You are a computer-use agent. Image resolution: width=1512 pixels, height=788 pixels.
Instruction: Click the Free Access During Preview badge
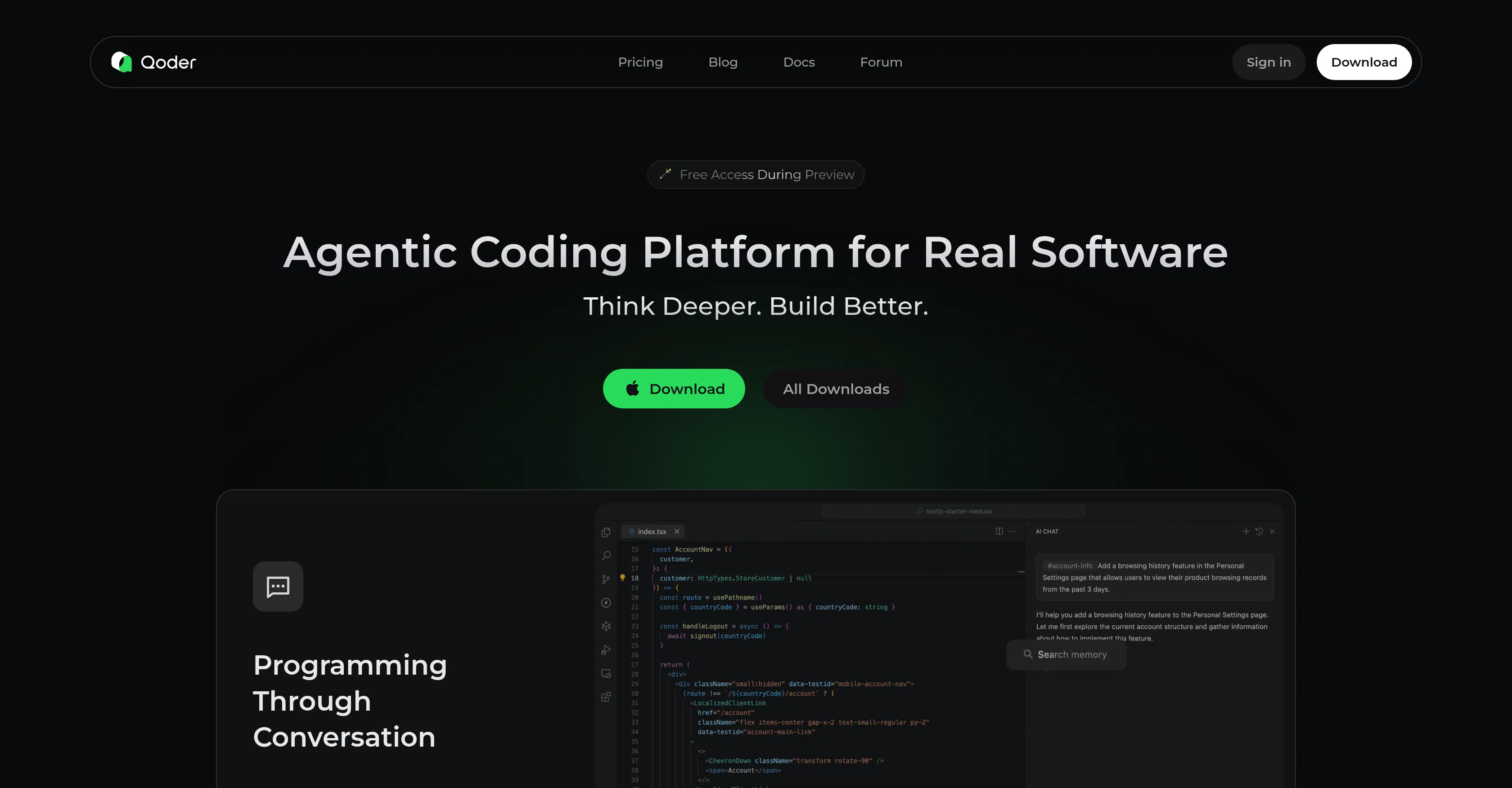756,174
